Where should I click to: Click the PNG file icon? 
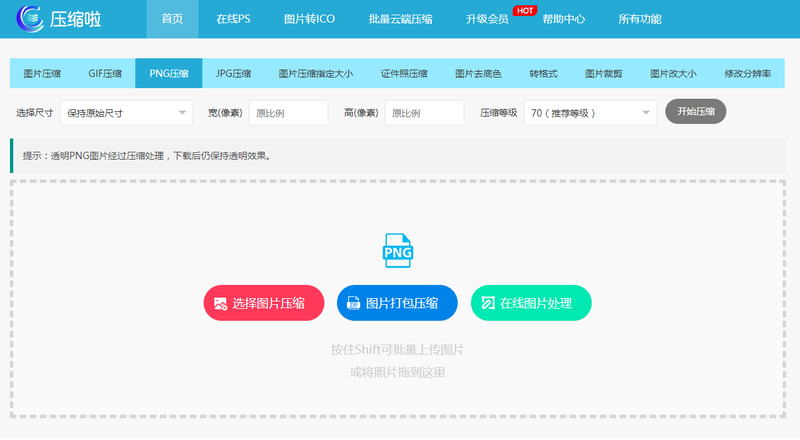[397, 251]
